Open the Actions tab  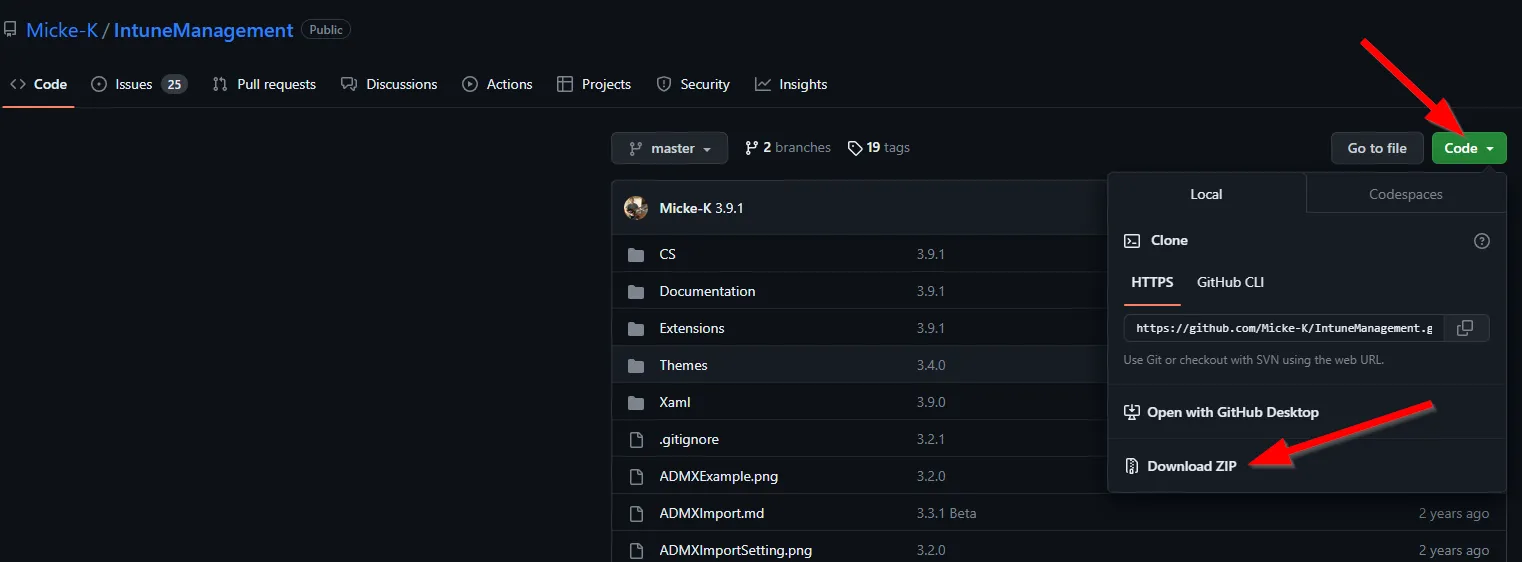(497, 84)
